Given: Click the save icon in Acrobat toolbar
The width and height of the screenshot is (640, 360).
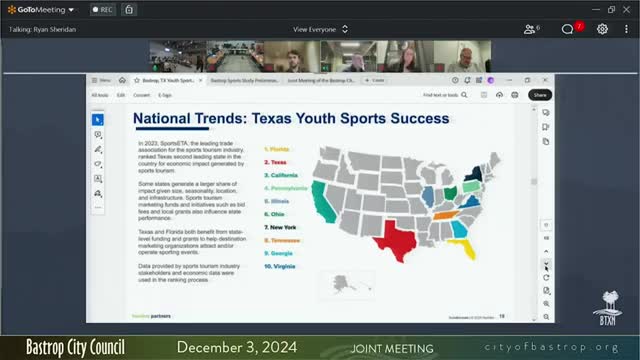Looking at the screenshot, I should coord(484,95).
